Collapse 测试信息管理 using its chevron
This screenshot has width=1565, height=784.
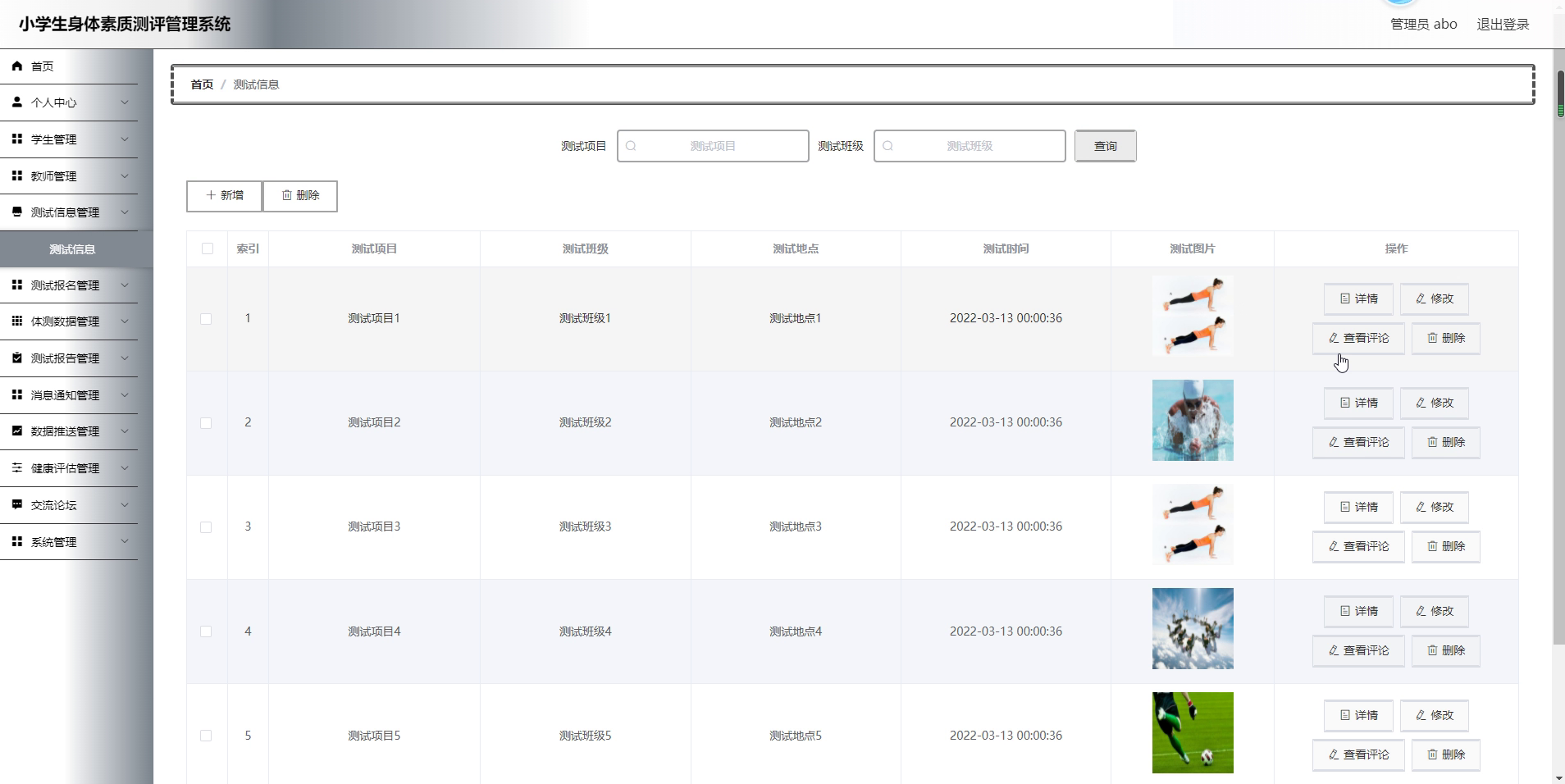[125, 212]
